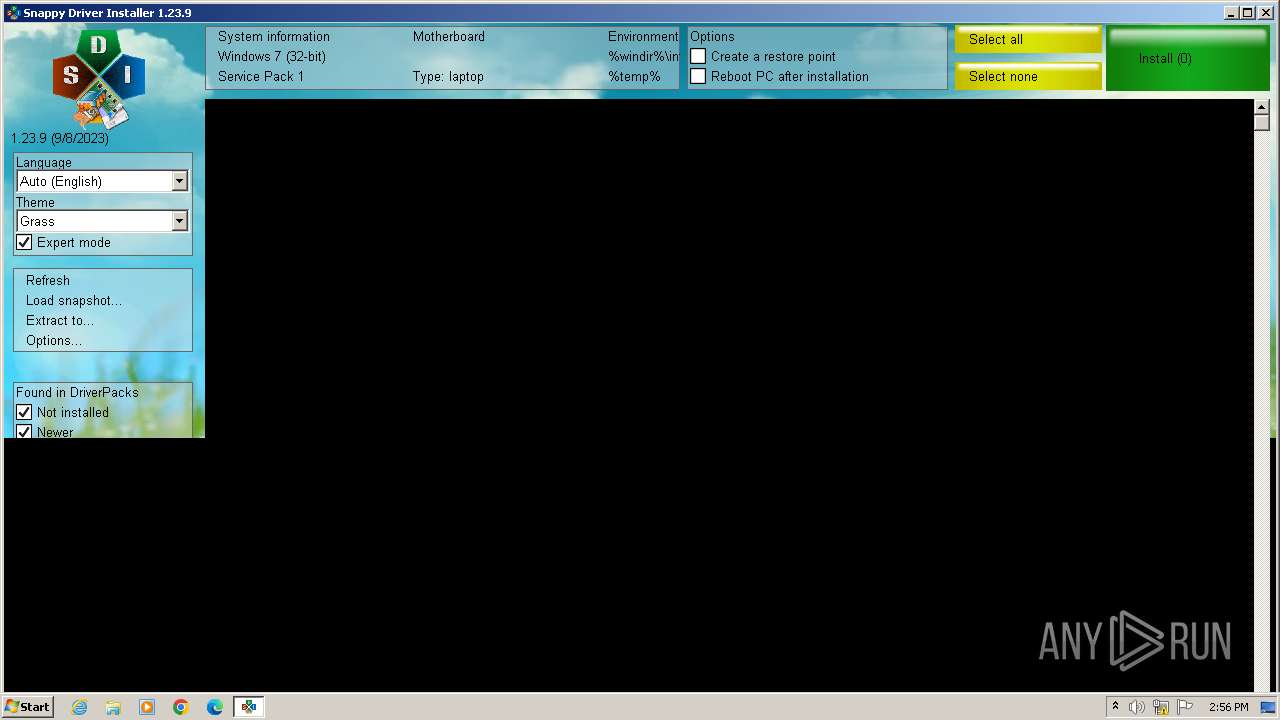Enable Create a restore point
The image size is (1280, 720).
pos(698,56)
